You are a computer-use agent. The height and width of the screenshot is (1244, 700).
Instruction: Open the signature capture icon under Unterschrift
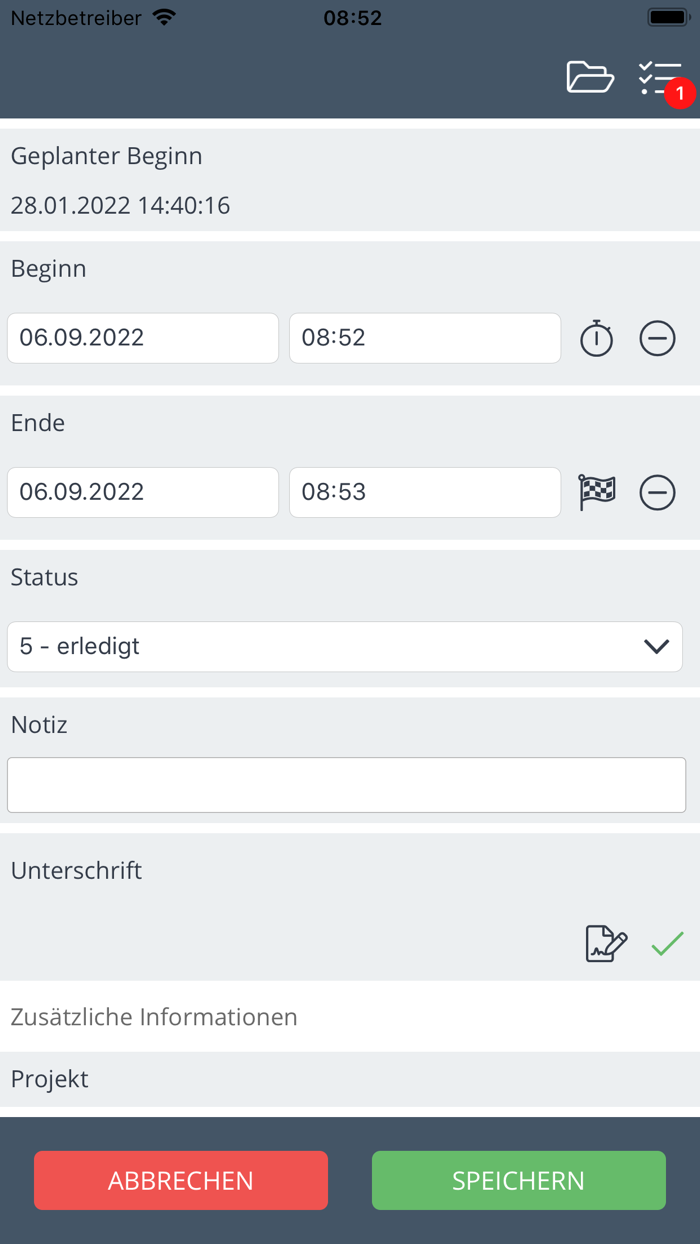point(605,943)
